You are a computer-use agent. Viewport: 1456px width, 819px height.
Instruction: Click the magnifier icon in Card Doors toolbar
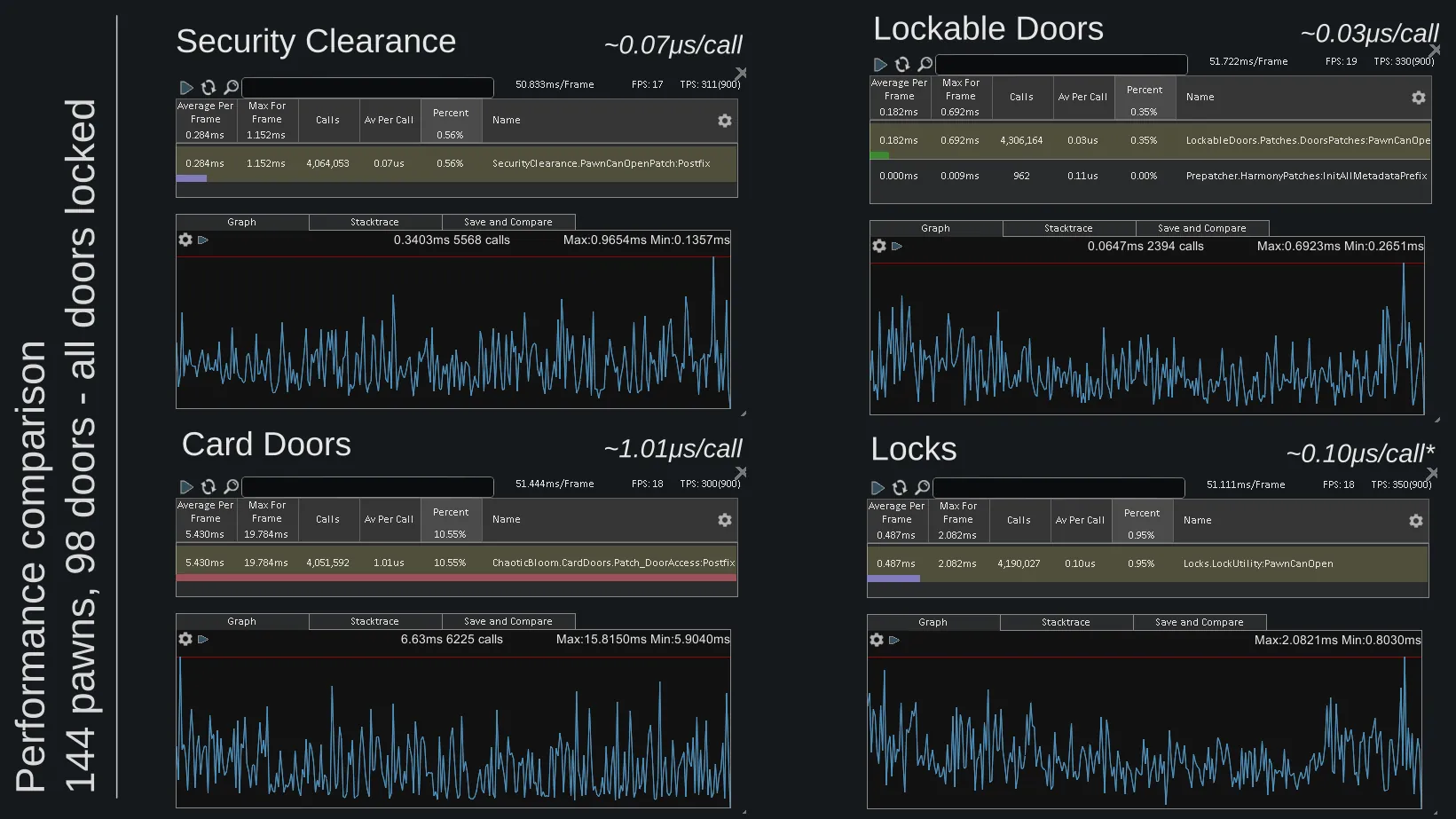click(x=231, y=487)
